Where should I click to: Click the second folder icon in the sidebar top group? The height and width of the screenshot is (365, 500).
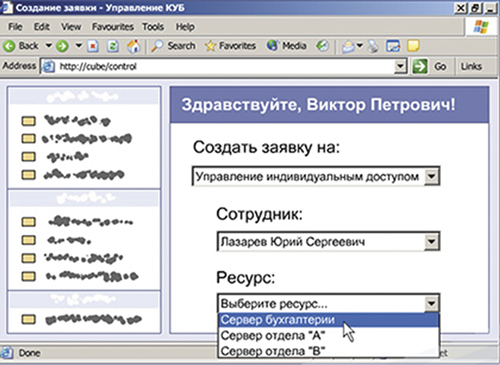(28, 139)
